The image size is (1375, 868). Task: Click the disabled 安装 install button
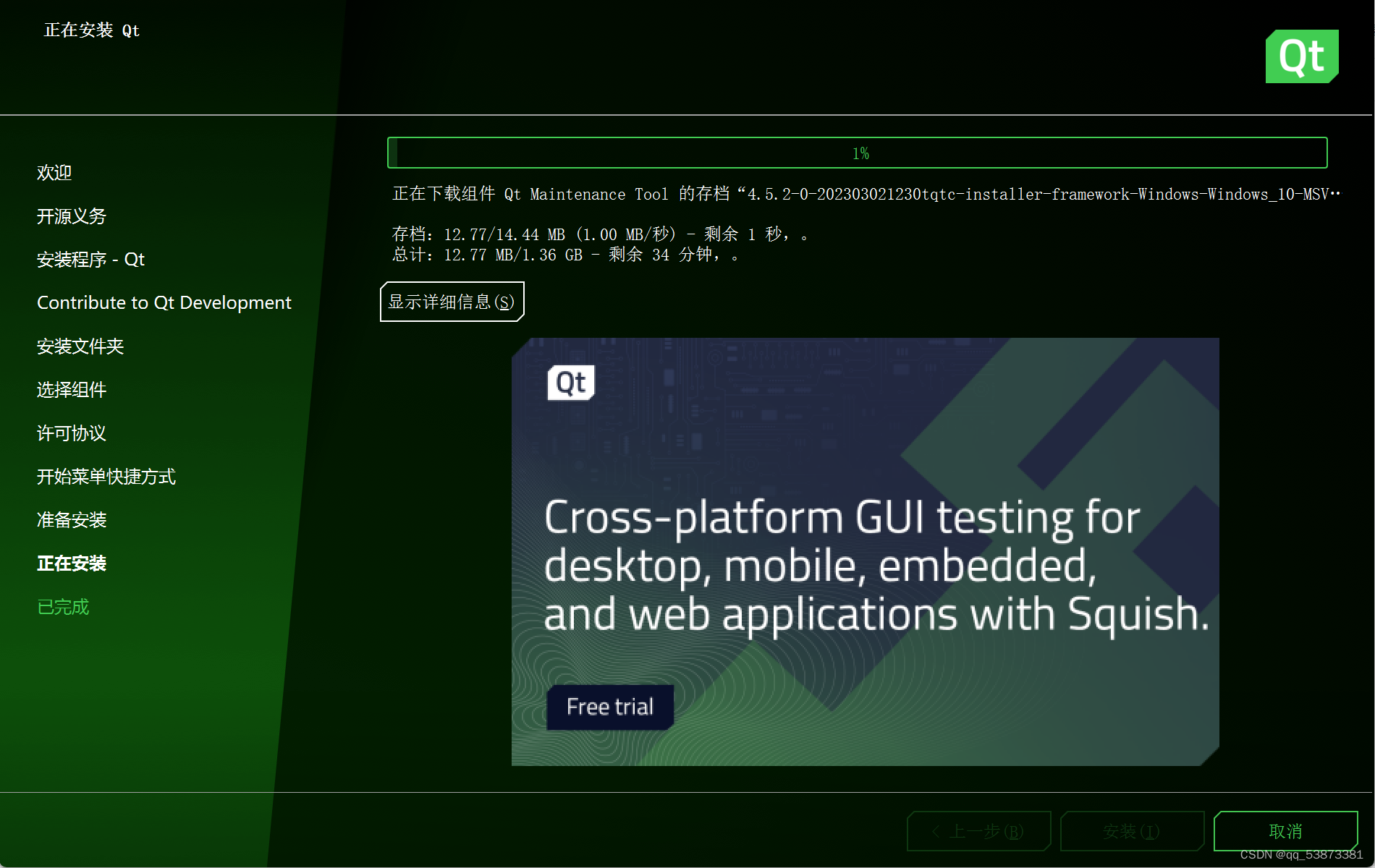[1131, 831]
